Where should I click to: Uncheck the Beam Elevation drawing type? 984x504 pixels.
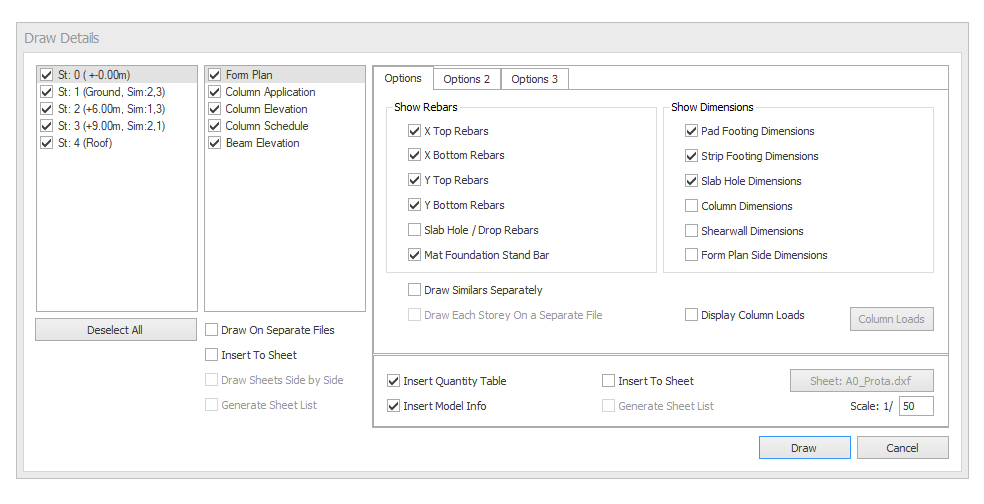[x=214, y=143]
